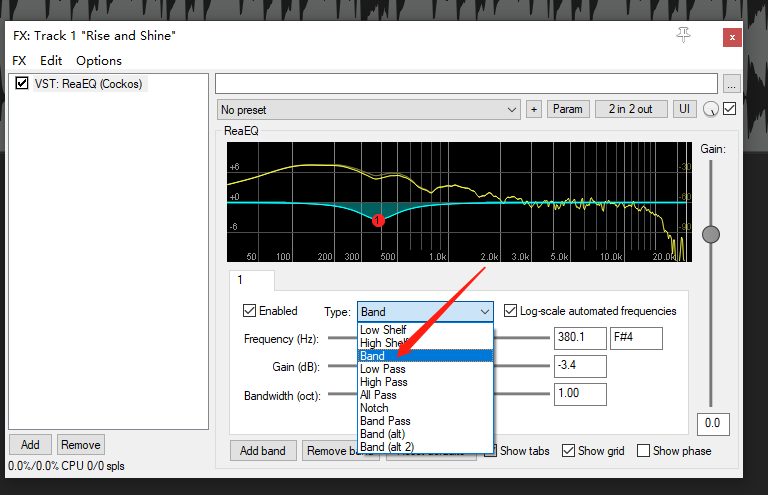Select Band (alt 2) filter type

tap(425, 447)
